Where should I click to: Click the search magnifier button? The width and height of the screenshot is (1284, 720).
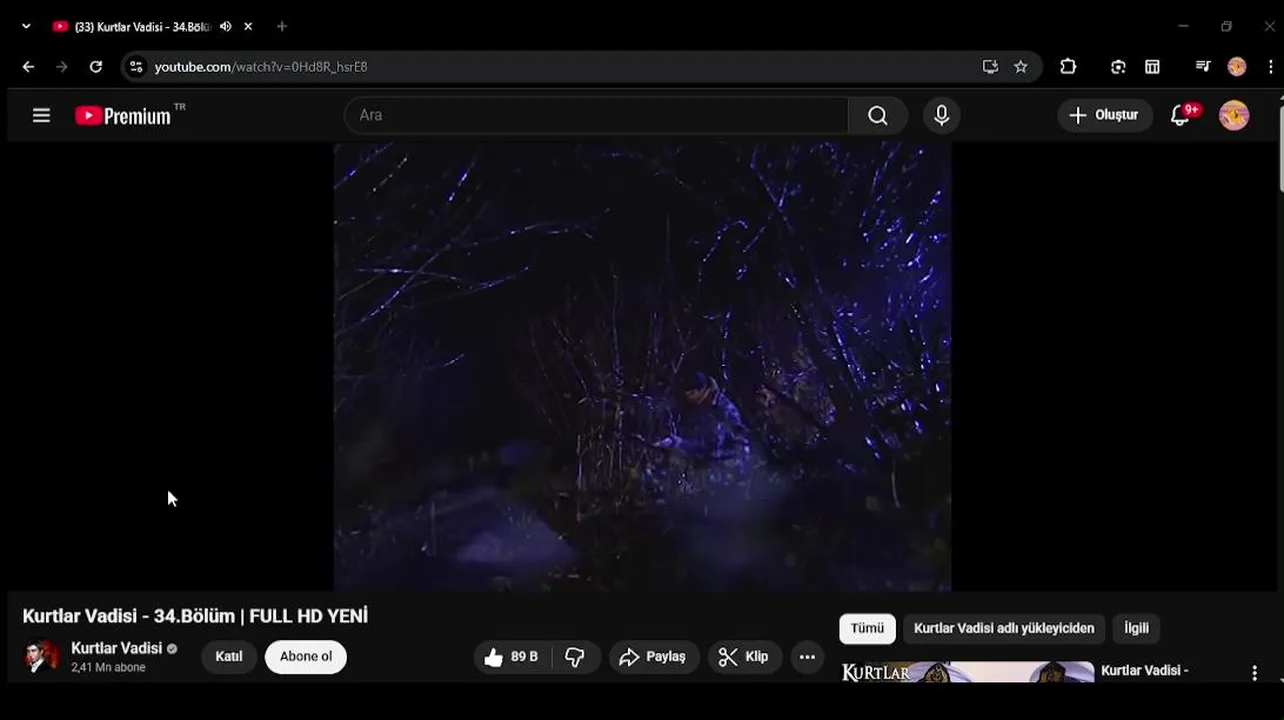coord(878,115)
